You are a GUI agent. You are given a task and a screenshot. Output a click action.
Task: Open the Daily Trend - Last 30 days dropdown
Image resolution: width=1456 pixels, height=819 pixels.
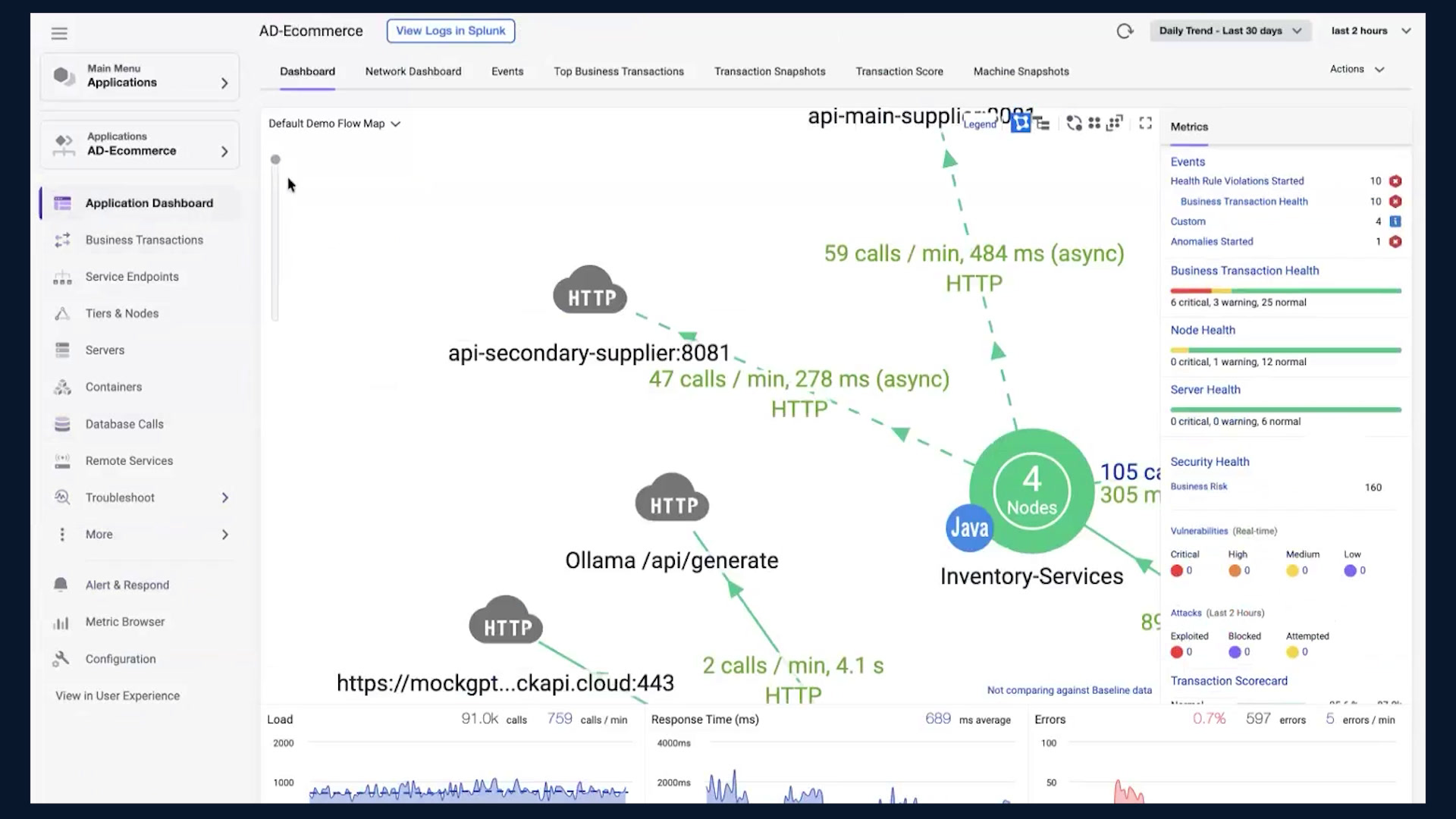1230,31
